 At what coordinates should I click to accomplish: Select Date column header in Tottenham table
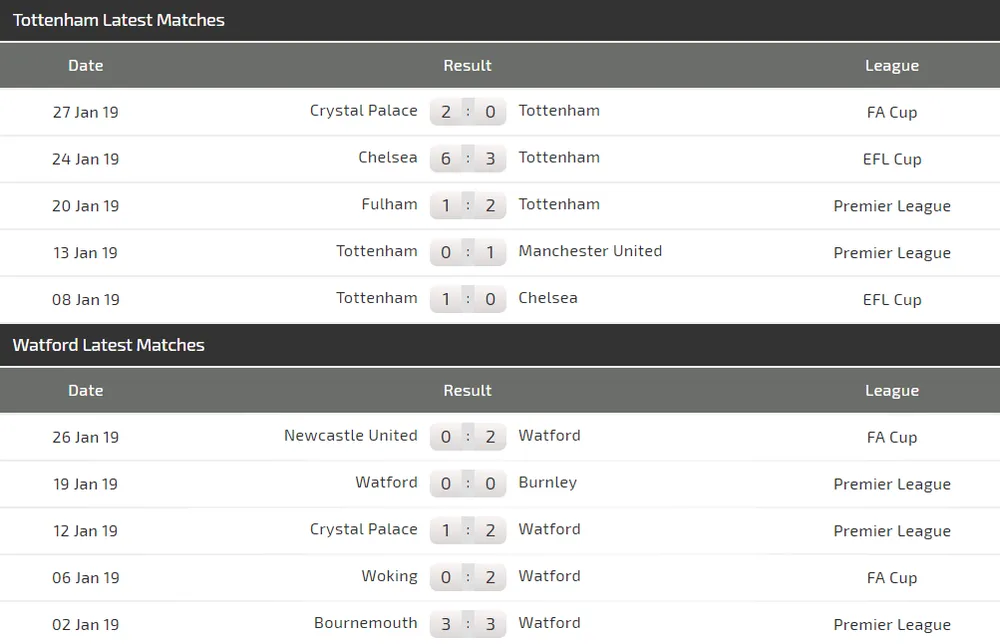[x=85, y=66]
